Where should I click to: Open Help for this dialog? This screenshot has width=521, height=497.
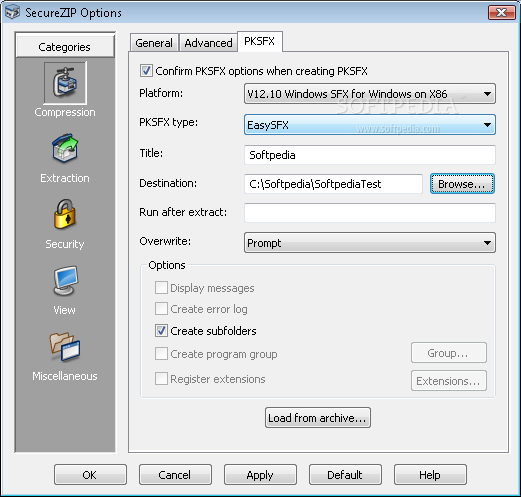point(430,475)
